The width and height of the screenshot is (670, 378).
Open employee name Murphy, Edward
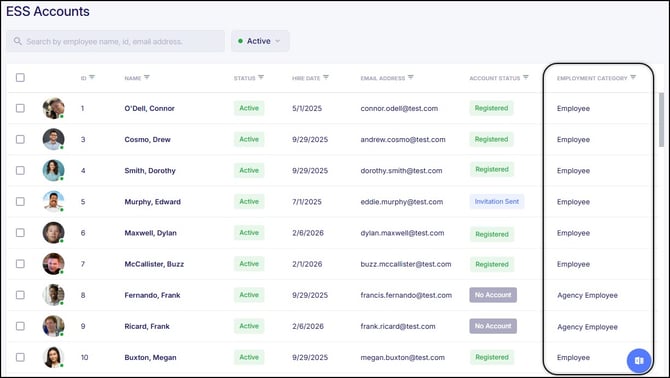click(x=153, y=202)
